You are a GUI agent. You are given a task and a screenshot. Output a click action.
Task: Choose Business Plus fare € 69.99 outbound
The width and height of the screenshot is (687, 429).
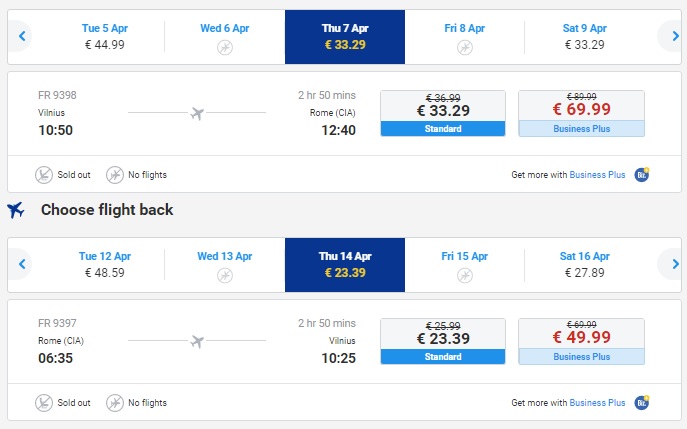581,113
